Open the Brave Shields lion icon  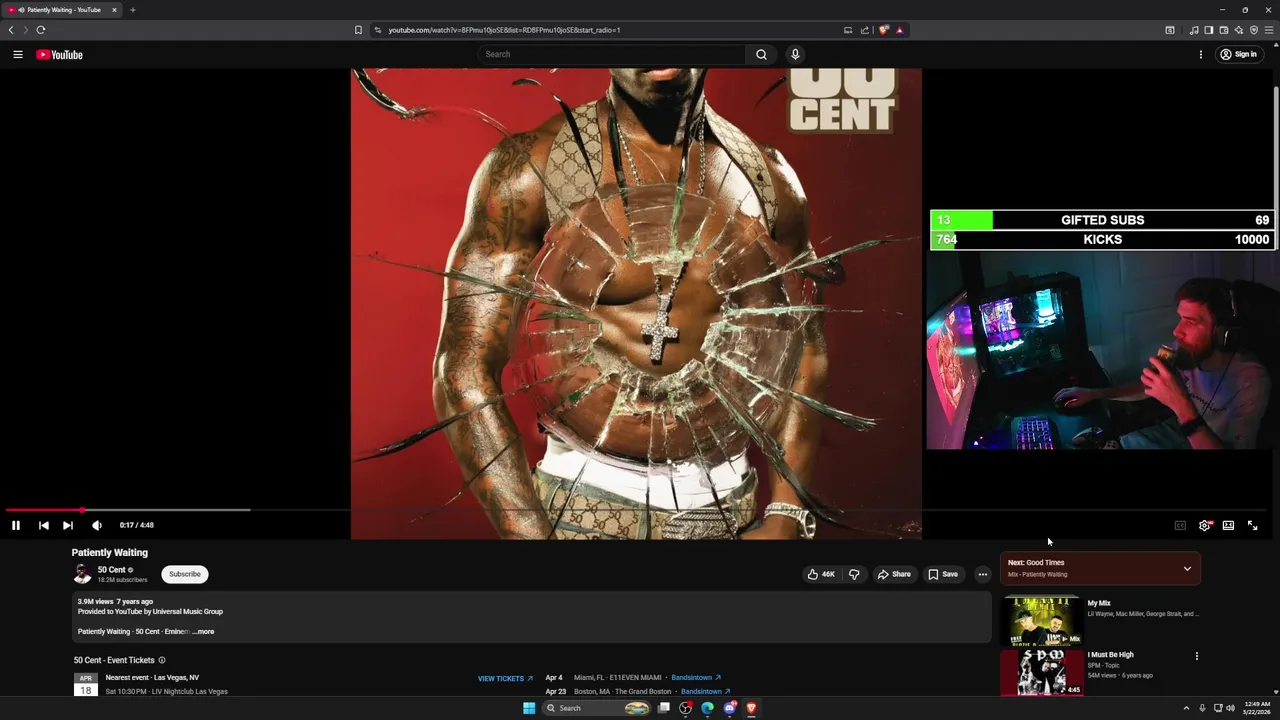[883, 30]
